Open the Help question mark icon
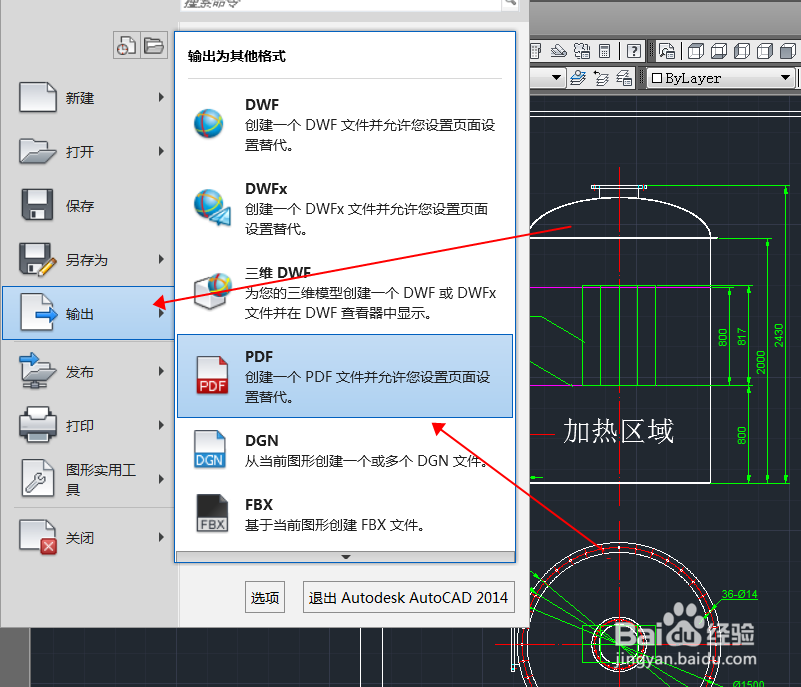This screenshot has width=801, height=687. point(633,51)
